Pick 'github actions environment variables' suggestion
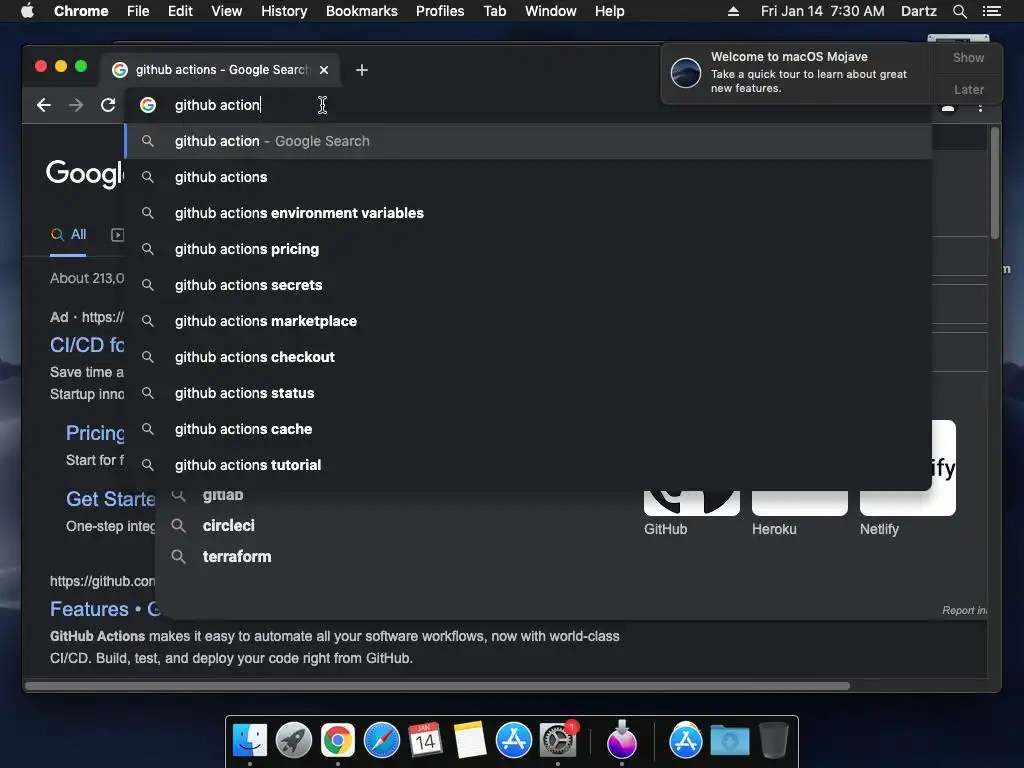The height and width of the screenshot is (768, 1024). (528, 213)
